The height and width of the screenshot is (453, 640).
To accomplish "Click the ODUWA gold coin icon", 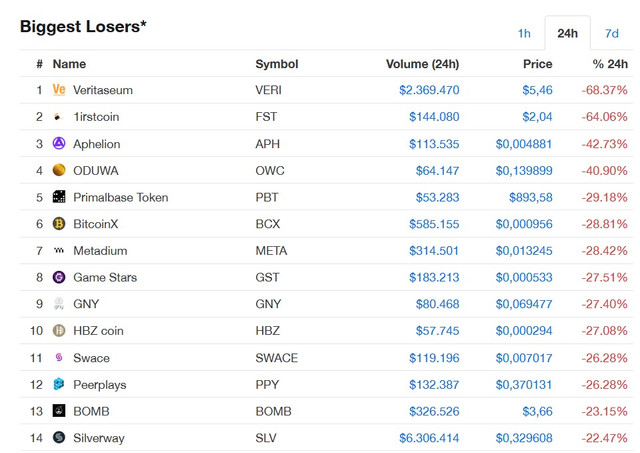I will [x=59, y=170].
